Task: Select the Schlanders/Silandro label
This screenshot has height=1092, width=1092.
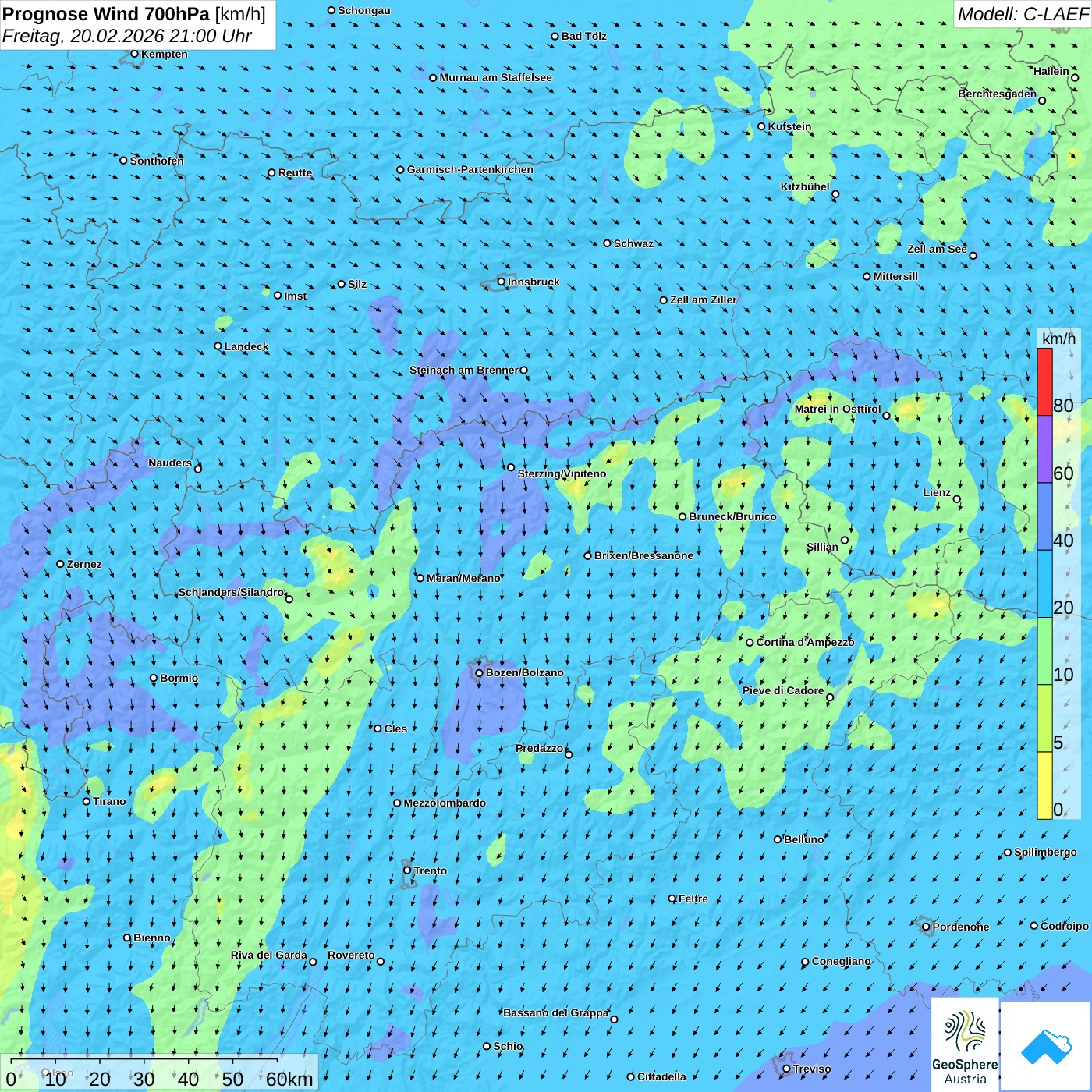Action: [231, 592]
